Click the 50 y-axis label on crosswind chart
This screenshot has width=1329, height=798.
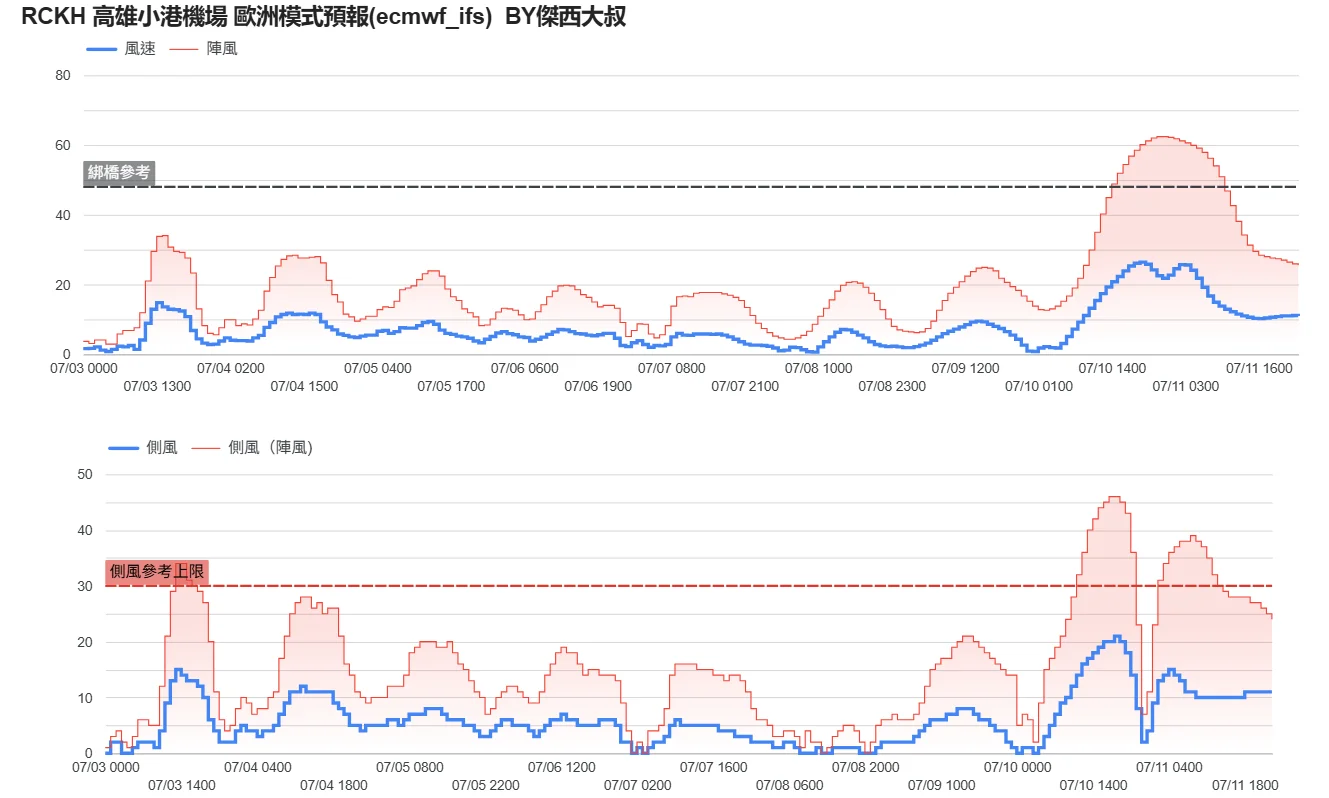[85, 474]
